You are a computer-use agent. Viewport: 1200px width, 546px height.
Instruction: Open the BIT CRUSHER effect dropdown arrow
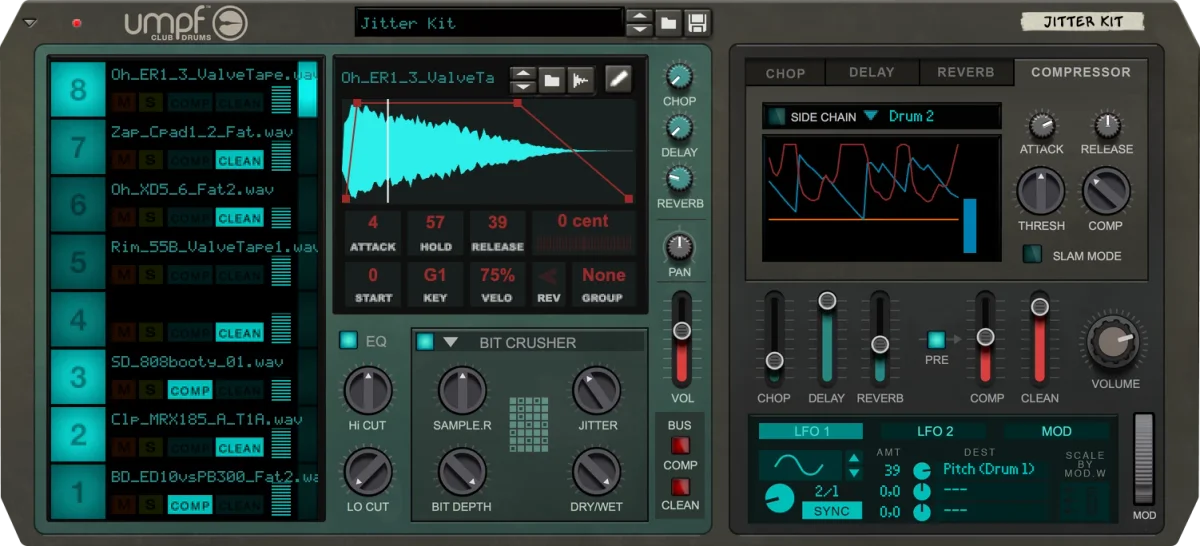click(x=451, y=342)
